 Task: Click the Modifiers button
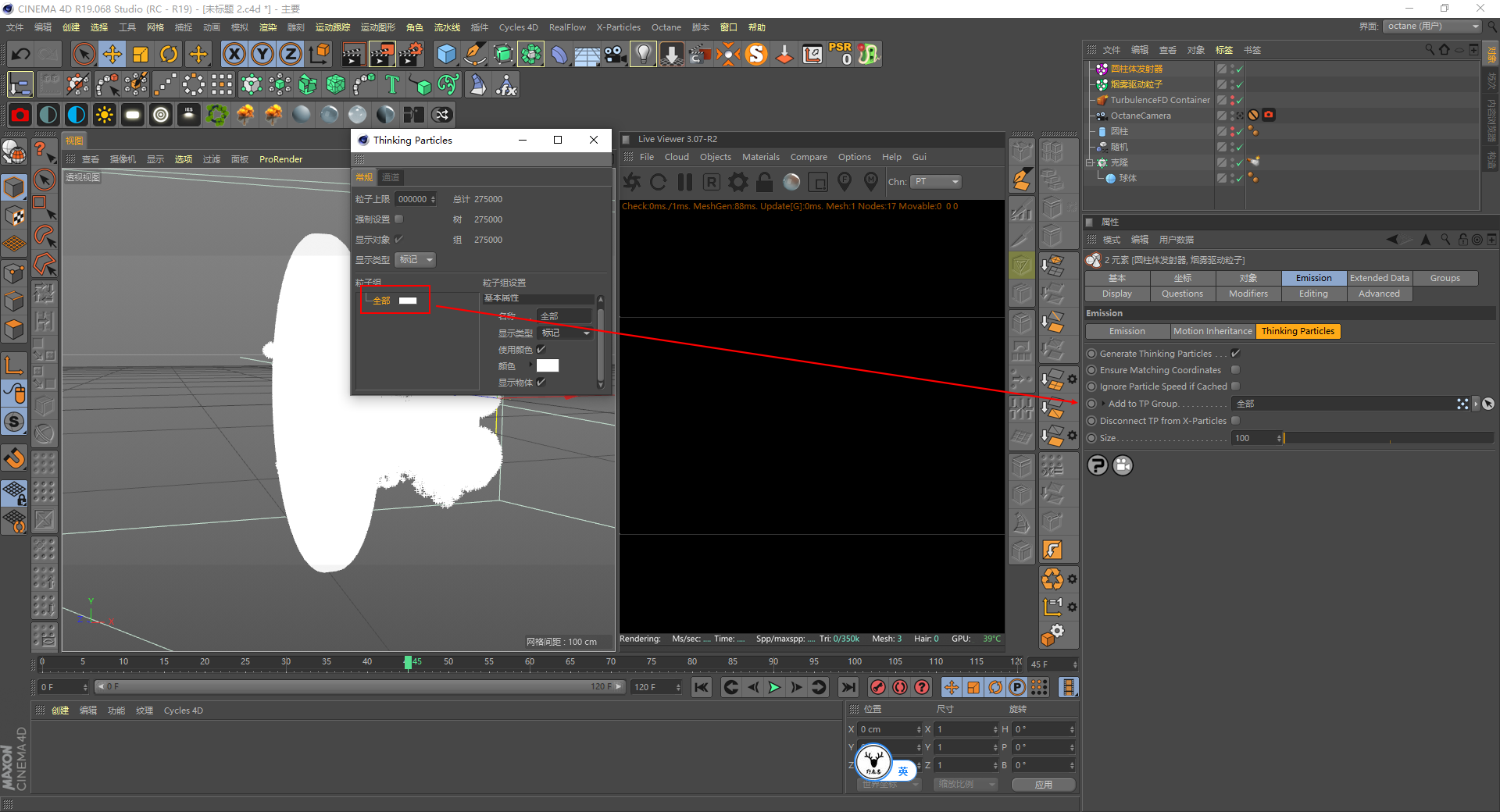coord(1248,294)
